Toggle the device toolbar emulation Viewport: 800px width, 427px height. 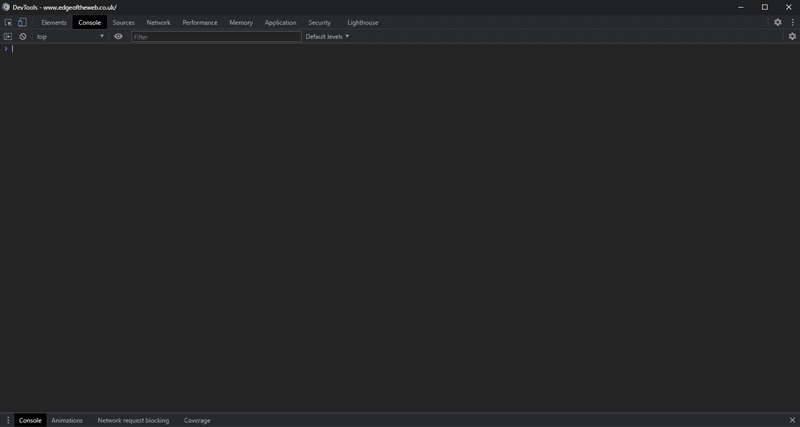(22, 22)
